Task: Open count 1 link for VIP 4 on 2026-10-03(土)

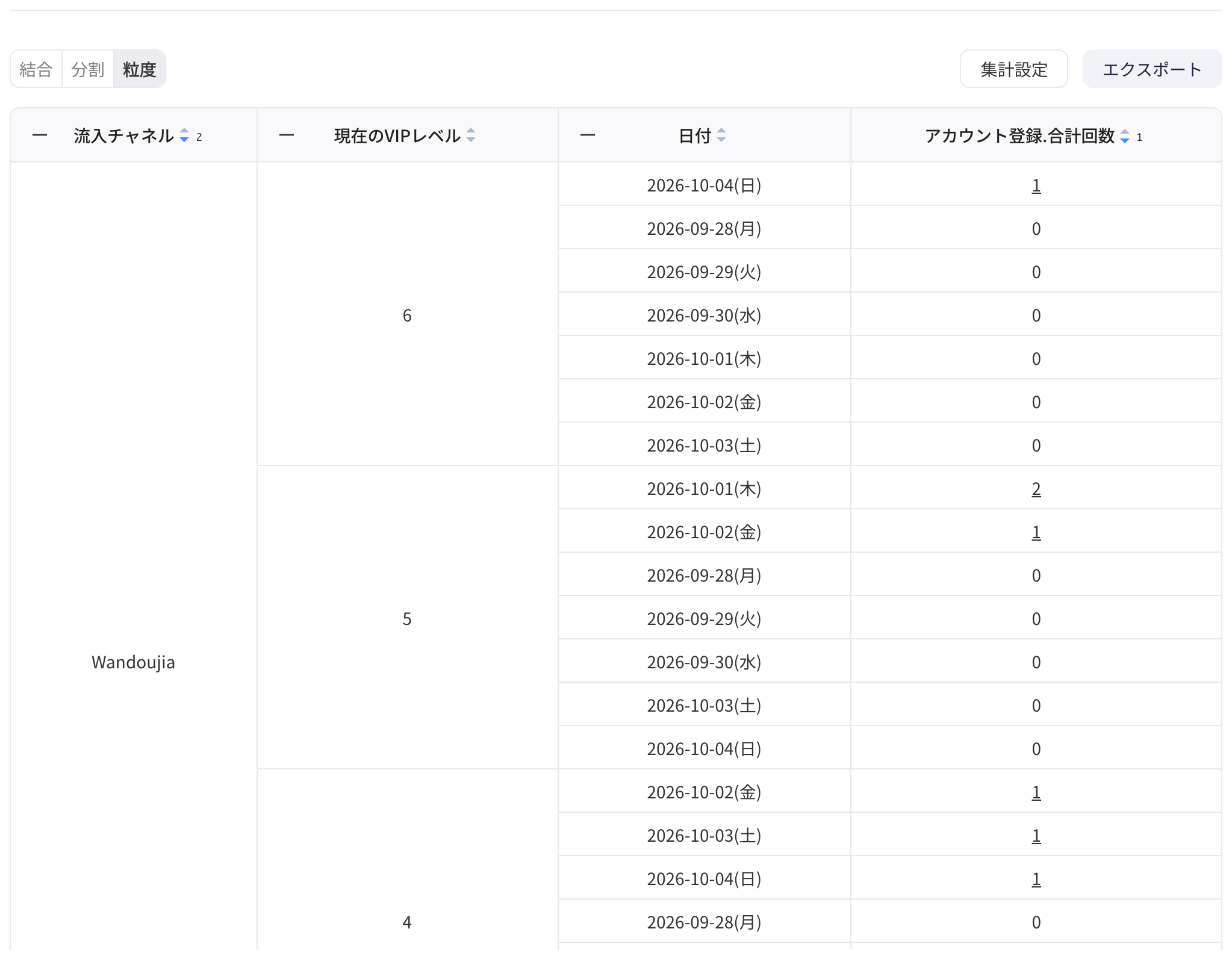Action: (x=1036, y=836)
